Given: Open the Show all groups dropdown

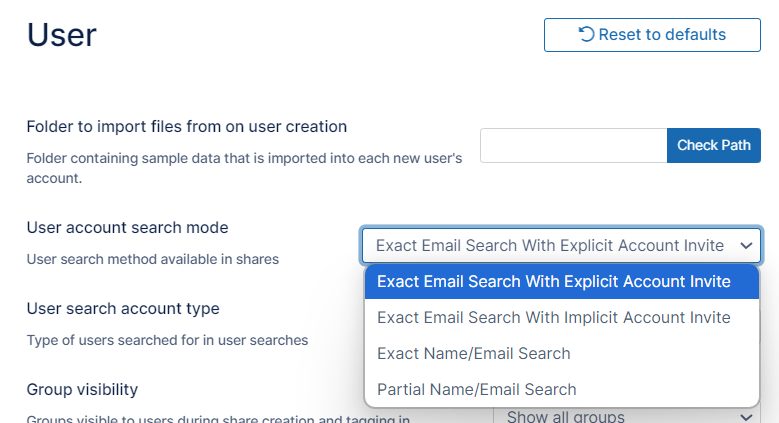Looking at the screenshot, I should (x=620, y=416).
